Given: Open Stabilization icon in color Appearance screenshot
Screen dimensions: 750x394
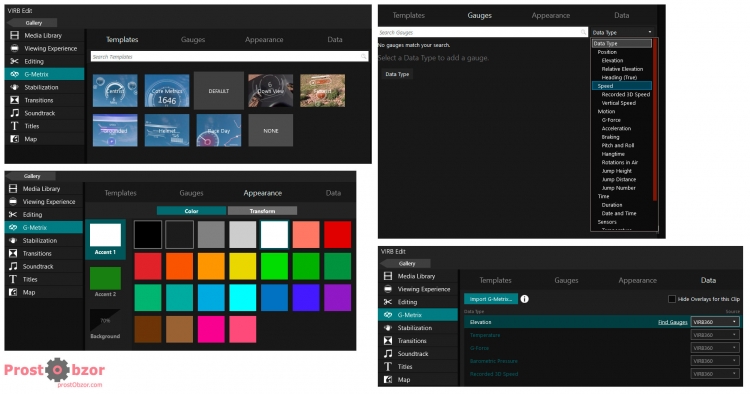Looking at the screenshot, I should pyautogui.click(x=13, y=241).
